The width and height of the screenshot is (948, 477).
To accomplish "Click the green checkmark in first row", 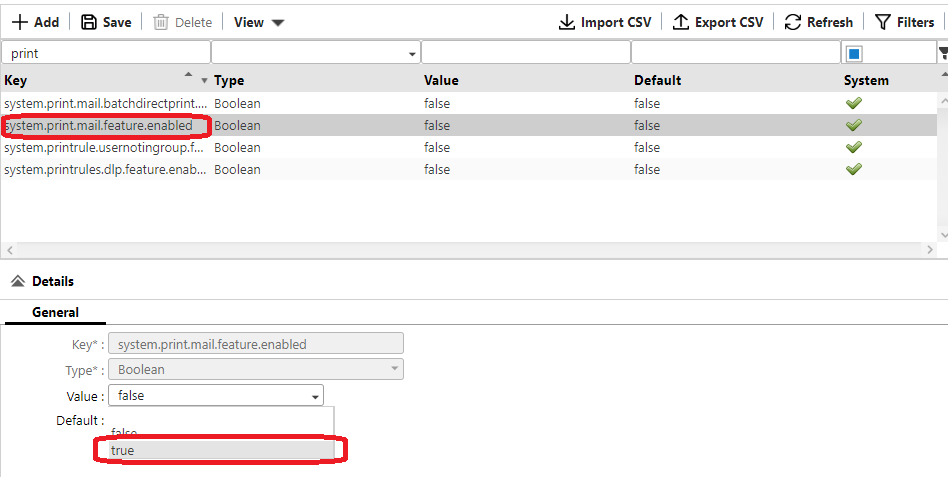I will 853,103.
